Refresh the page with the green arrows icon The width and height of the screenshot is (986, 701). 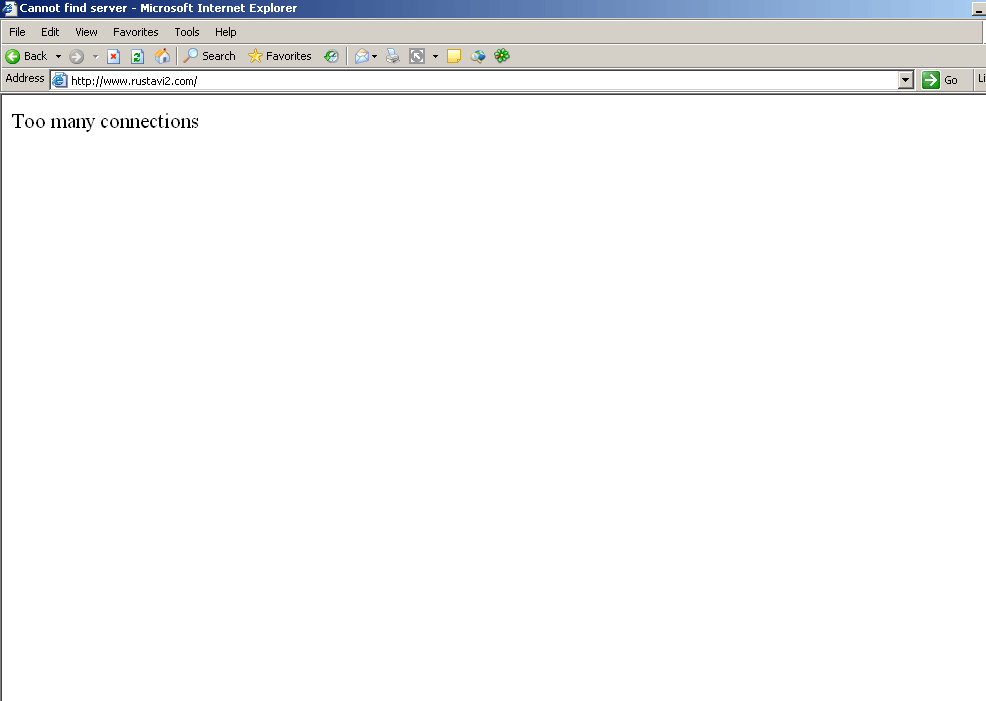point(138,57)
